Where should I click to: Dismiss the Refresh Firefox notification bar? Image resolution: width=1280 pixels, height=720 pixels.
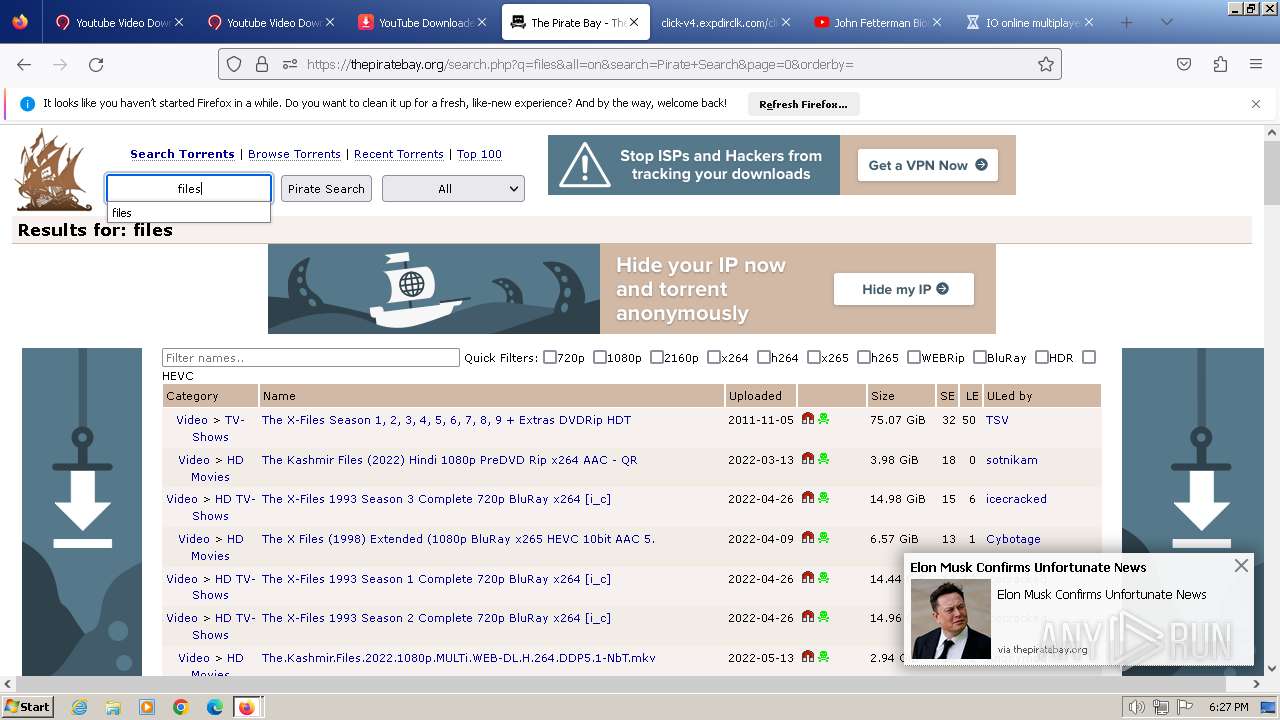click(1256, 103)
